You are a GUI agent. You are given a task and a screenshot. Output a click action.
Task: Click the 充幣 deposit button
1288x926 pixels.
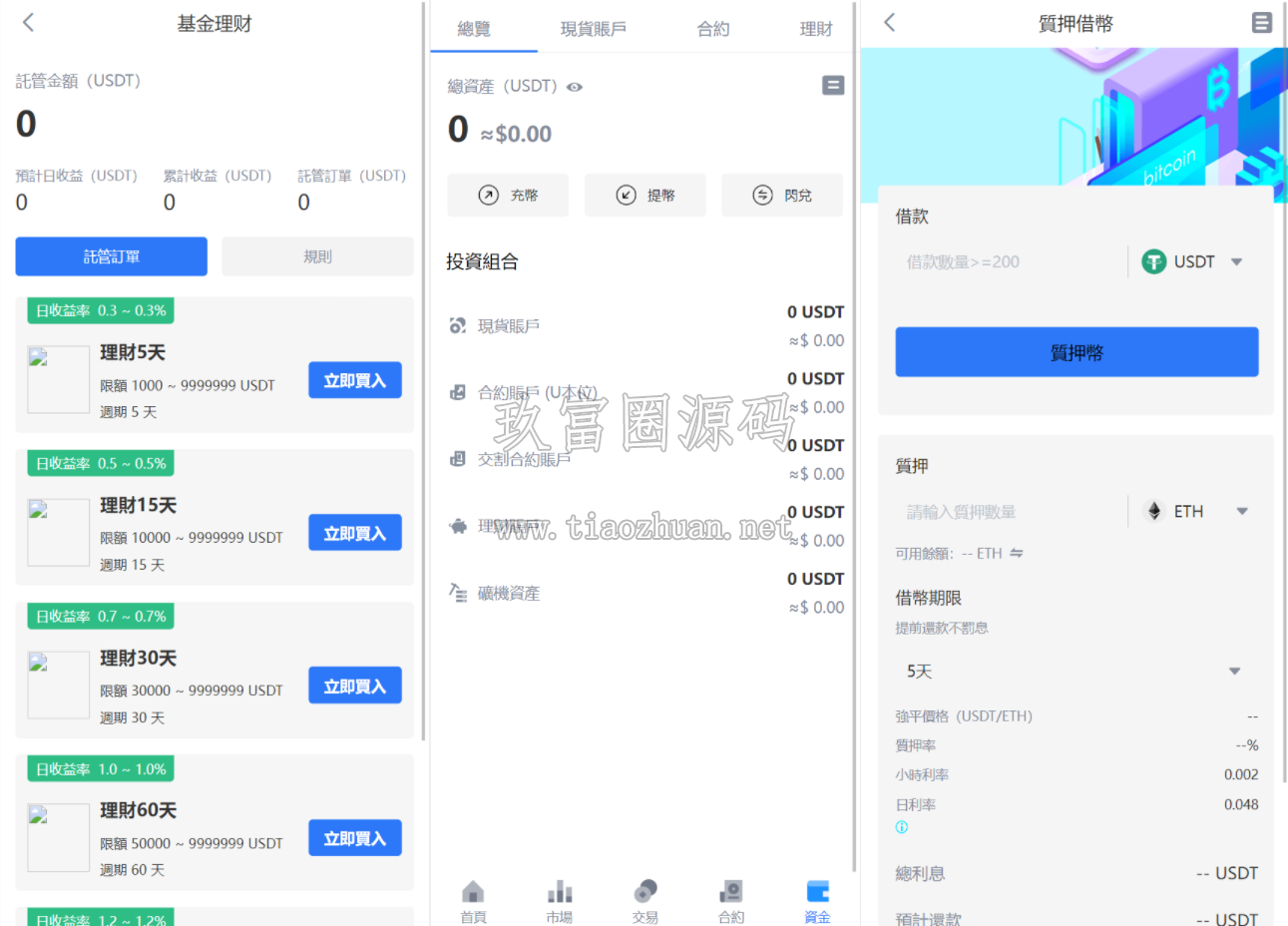(508, 196)
